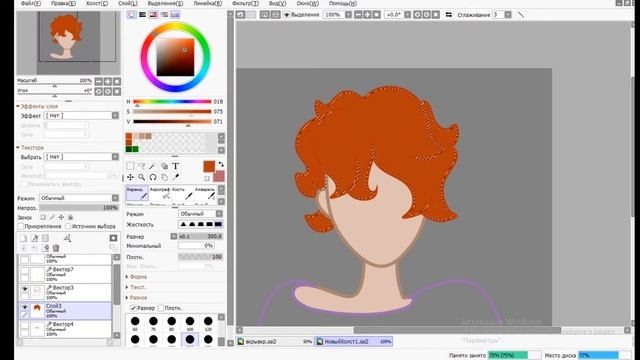Click the brush Размер size field

point(200,236)
